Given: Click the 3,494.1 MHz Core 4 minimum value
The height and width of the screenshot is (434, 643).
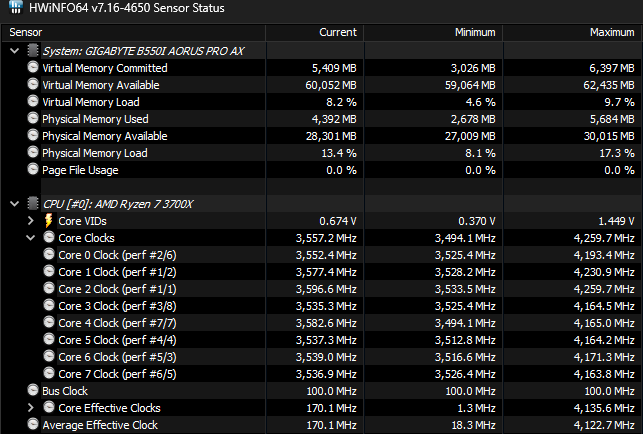Looking at the screenshot, I should 465,323.
